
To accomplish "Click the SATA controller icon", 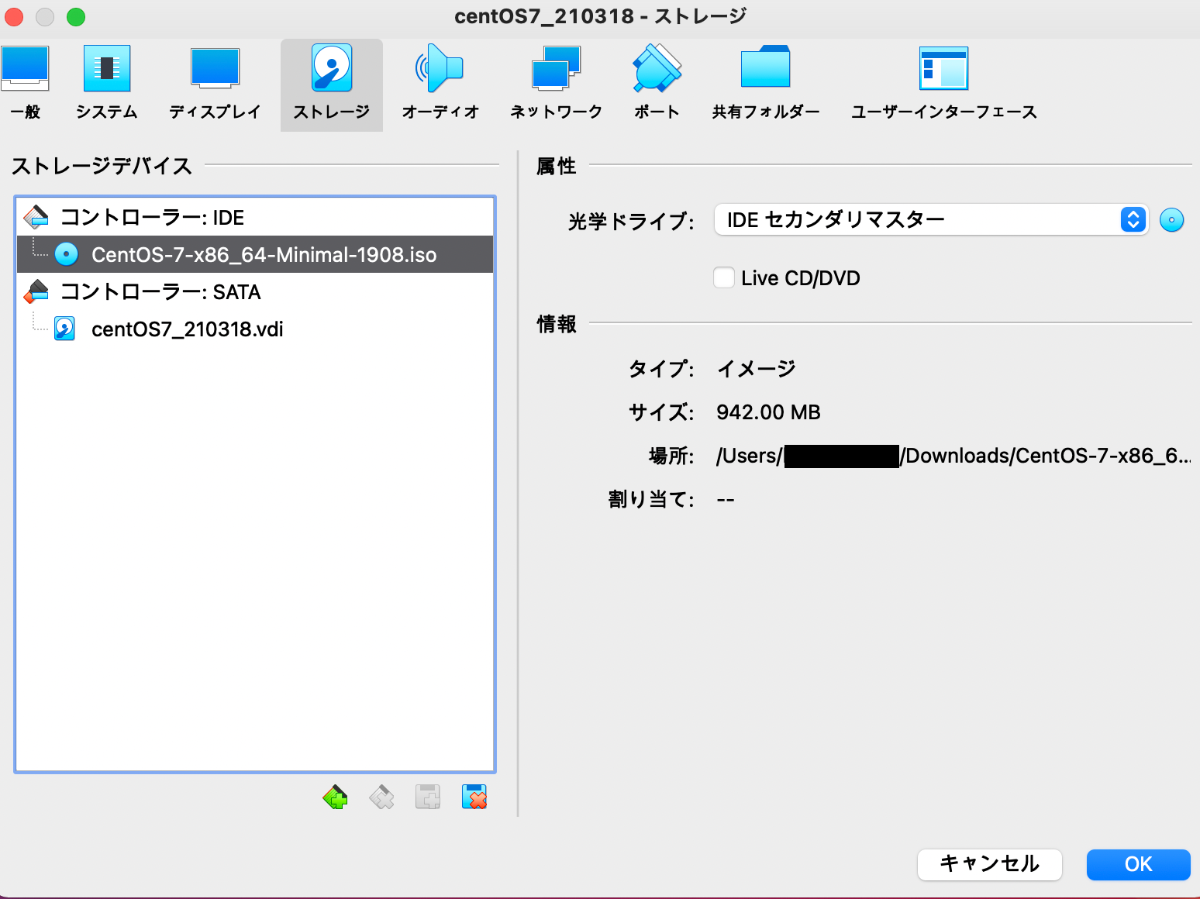I will [x=36, y=291].
